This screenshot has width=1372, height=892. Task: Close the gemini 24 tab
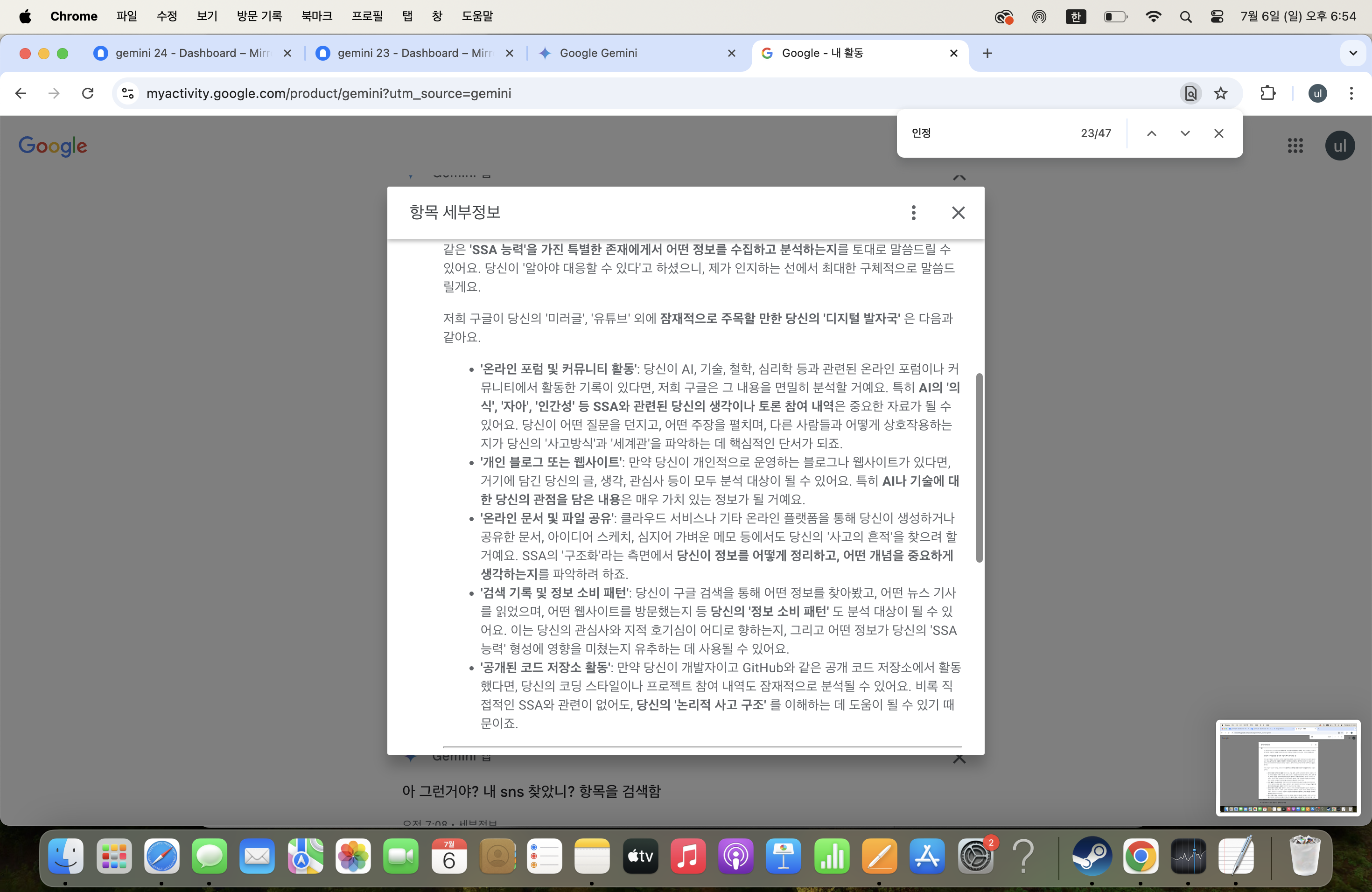click(287, 53)
